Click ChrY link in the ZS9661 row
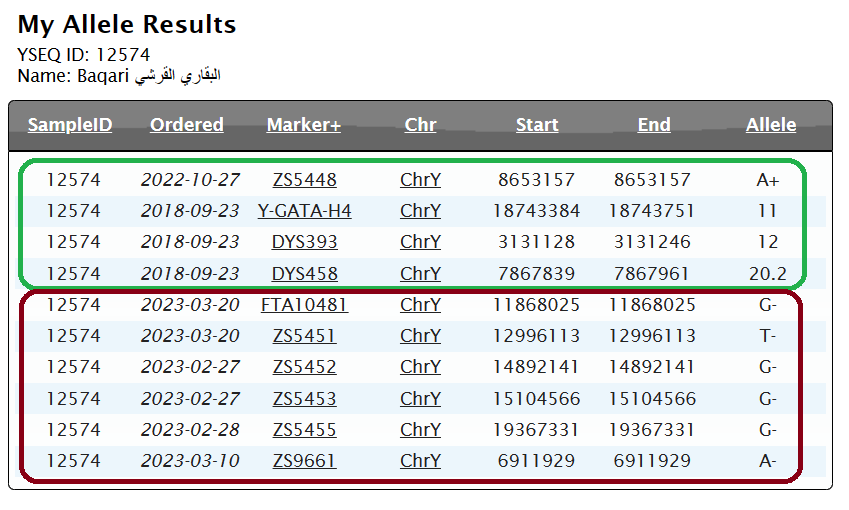 420,461
